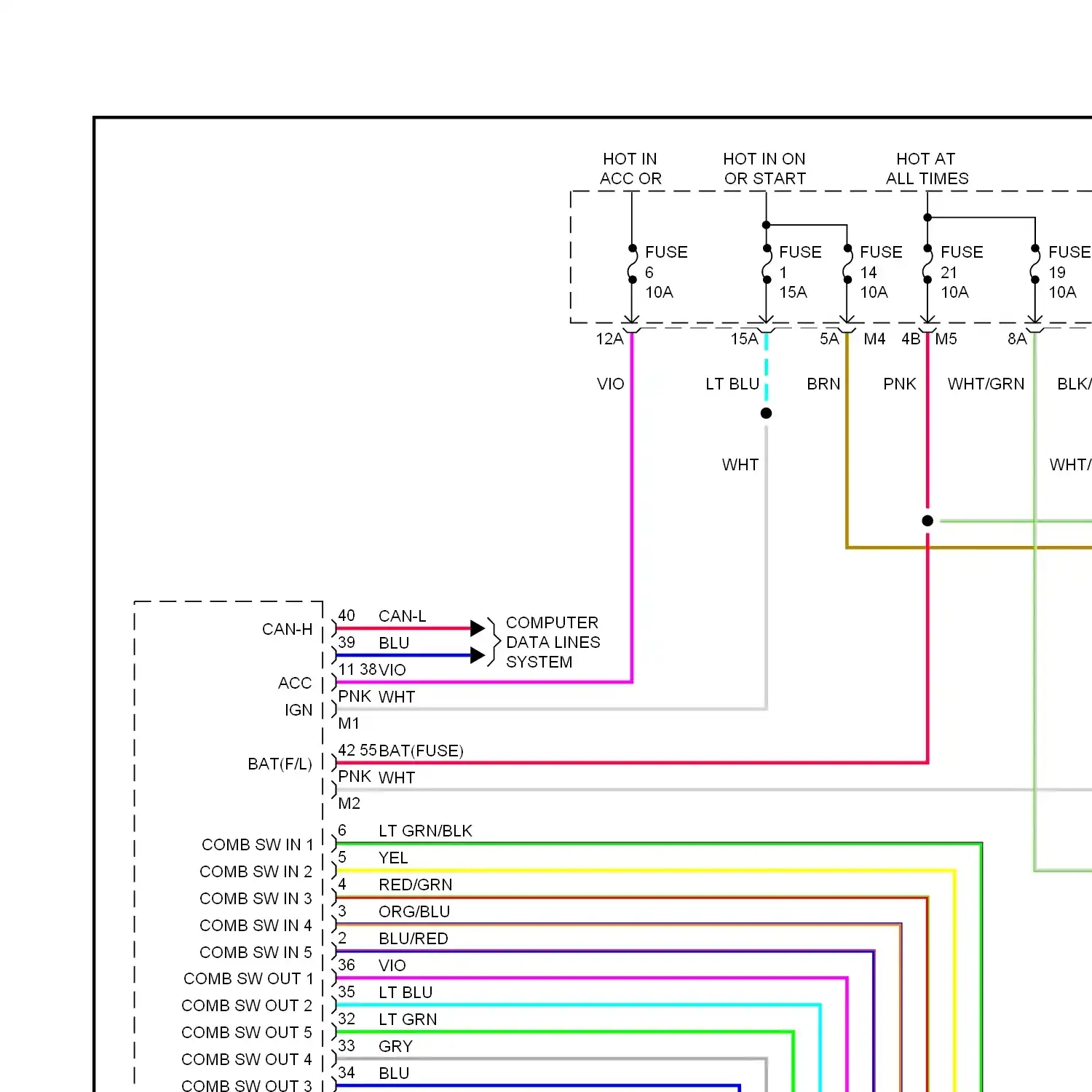Click the arrowhead ending the blue pin 39 wire

[x=478, y=655]
